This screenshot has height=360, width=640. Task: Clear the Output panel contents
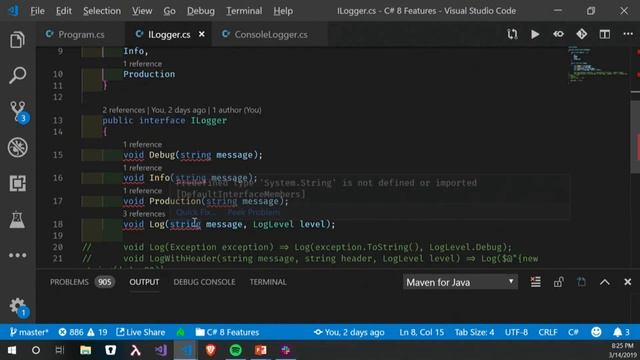pos(536,282)
